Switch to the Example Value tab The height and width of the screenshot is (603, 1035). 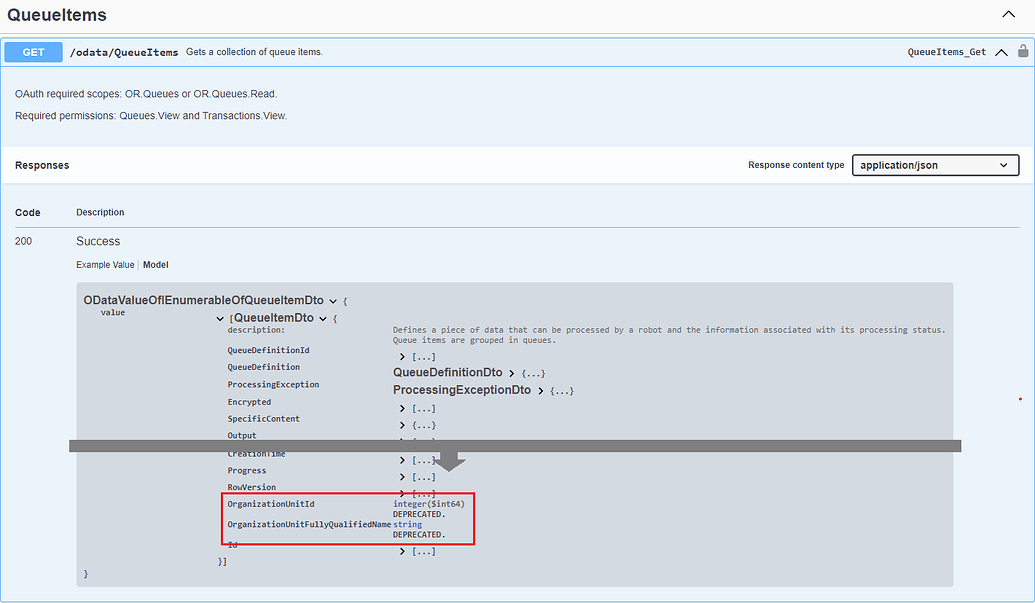(104, 264)
